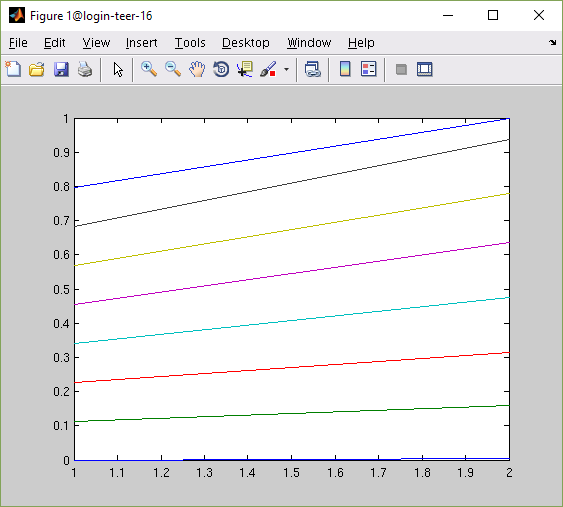Image resolution: width=563 pixels, height=507 pixels.
Task: Dock the figure using the corner arrow
Action: tap(552, 43)
